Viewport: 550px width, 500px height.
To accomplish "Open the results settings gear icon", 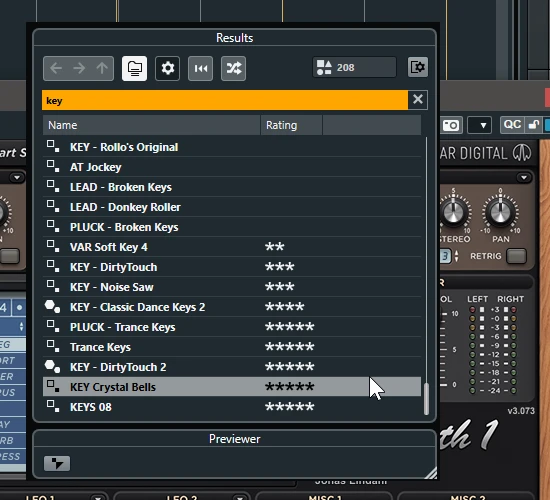I will click(167, 68).
